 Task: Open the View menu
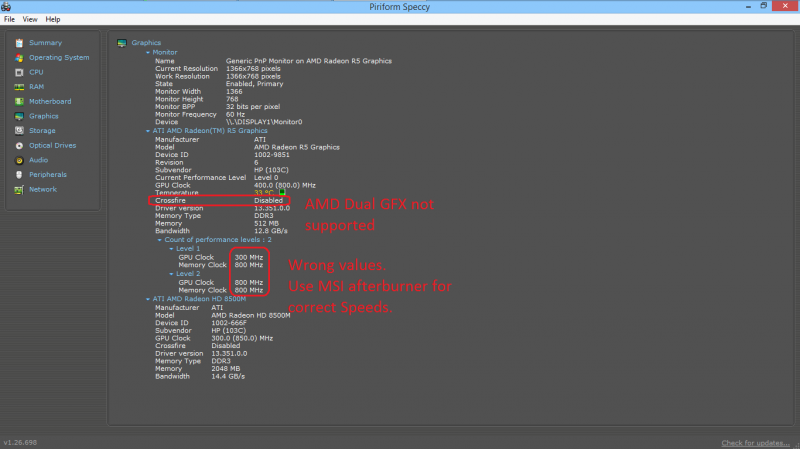[30, 19]
